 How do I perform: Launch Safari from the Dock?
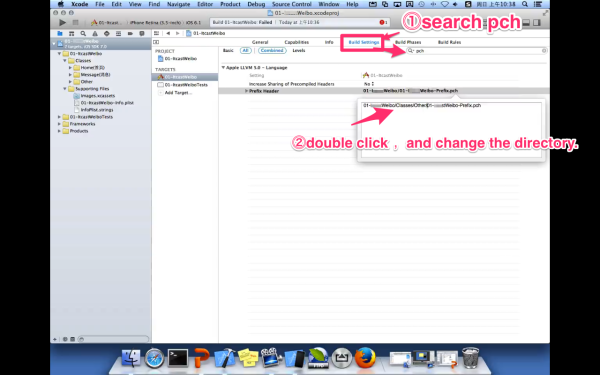tap(154, 358)
